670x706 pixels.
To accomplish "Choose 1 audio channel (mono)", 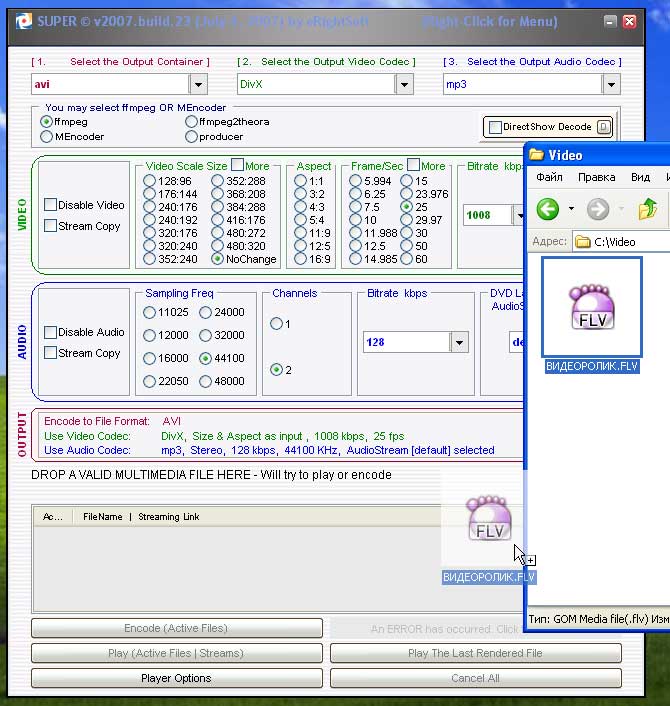I will [x=276, y=324].
